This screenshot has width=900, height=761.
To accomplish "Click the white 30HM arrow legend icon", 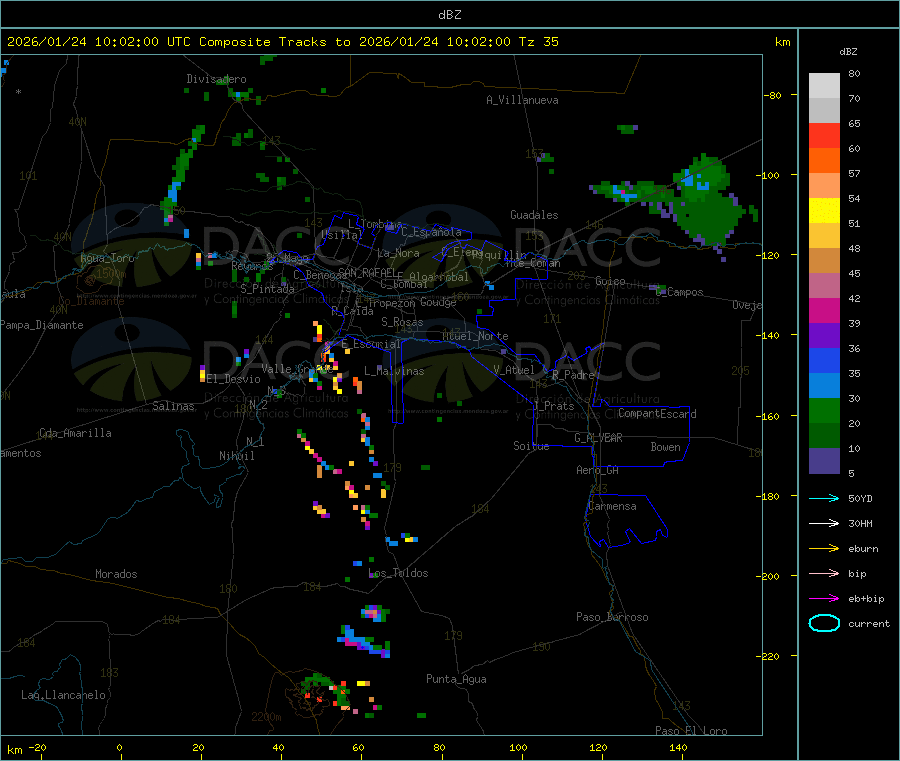I will [x=824, y=523].
